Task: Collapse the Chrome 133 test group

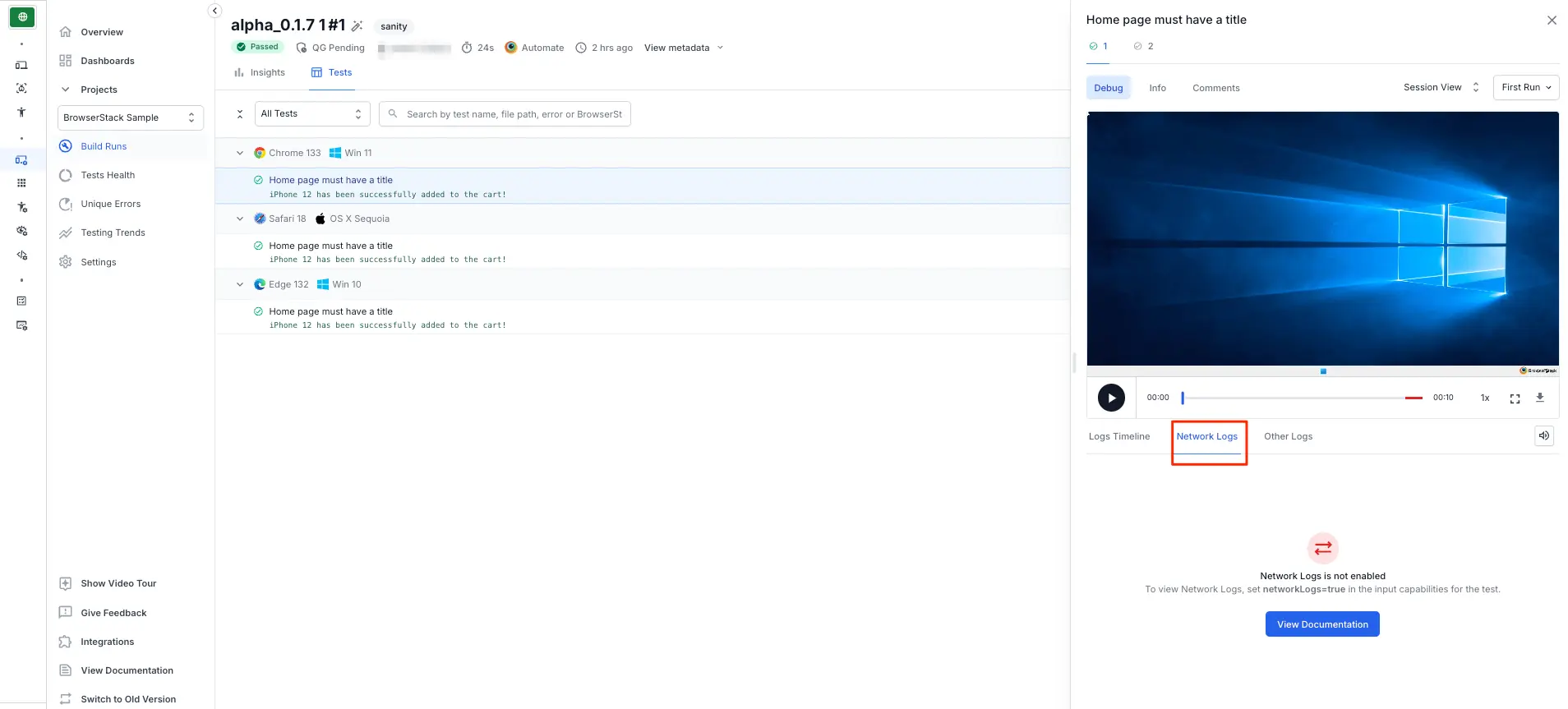Action: point(240,153)
